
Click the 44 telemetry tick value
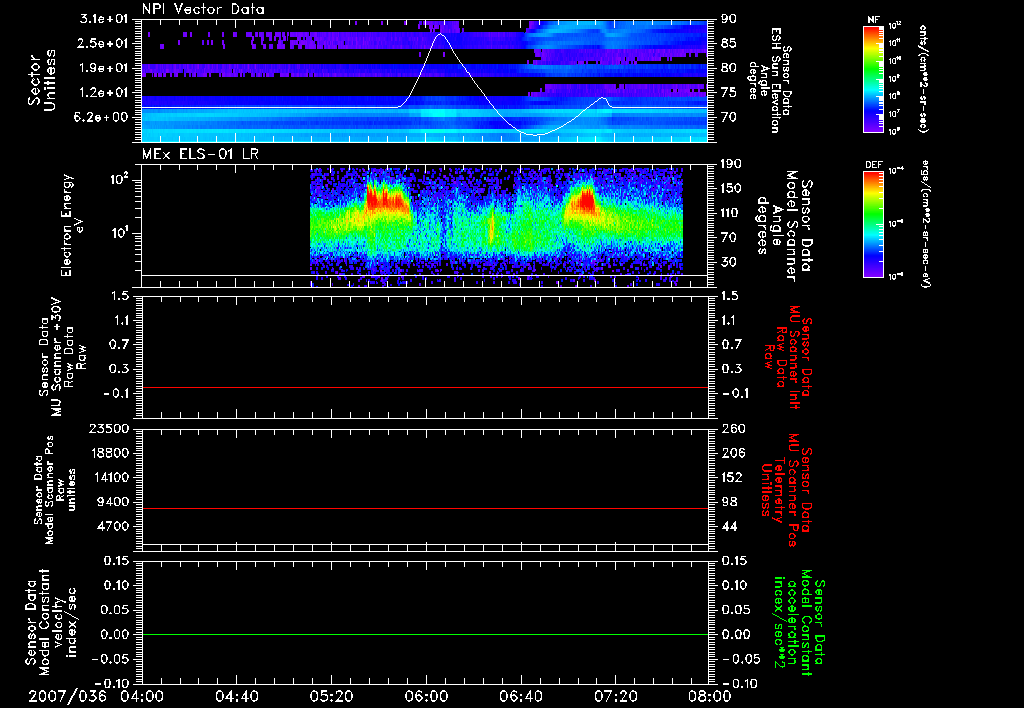coord(729,526)
